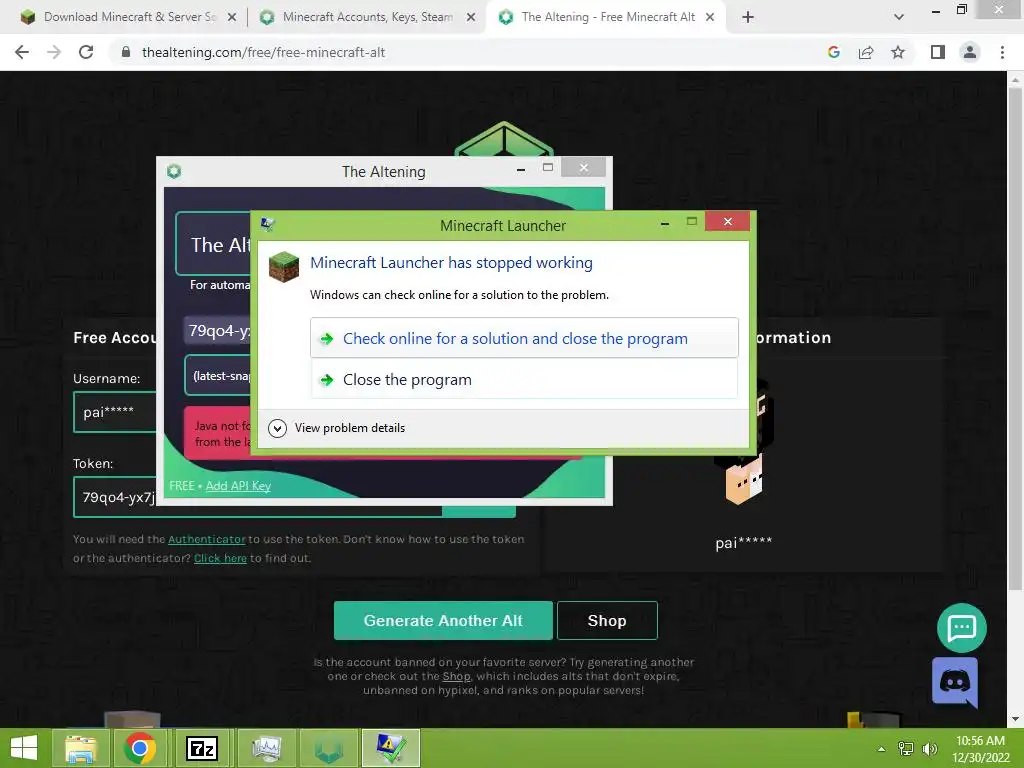Screen dimensions: 1024x768
Task: Close The Altening authenticator window
Action: [583, 168]
